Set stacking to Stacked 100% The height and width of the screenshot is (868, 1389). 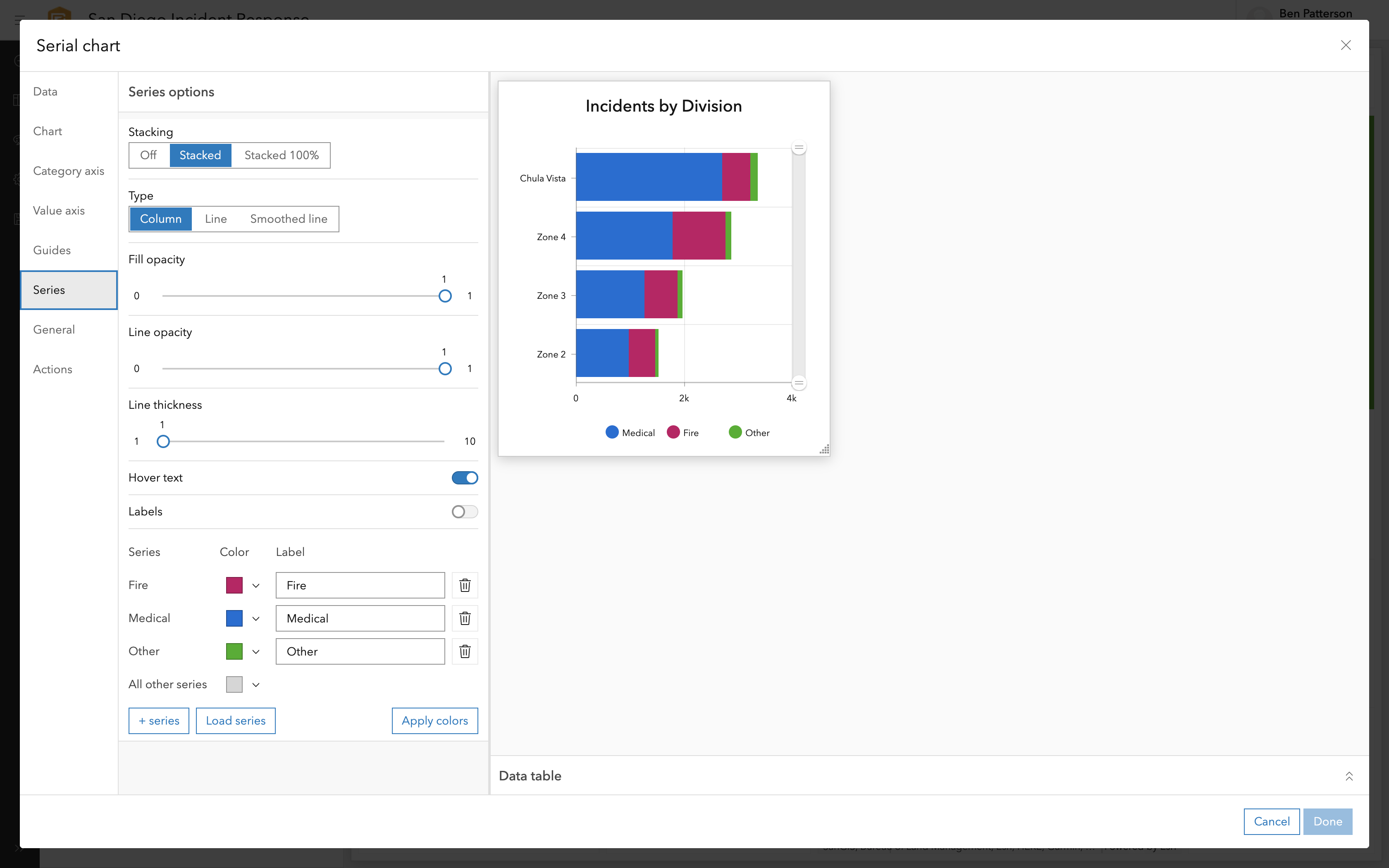[281, 155]
